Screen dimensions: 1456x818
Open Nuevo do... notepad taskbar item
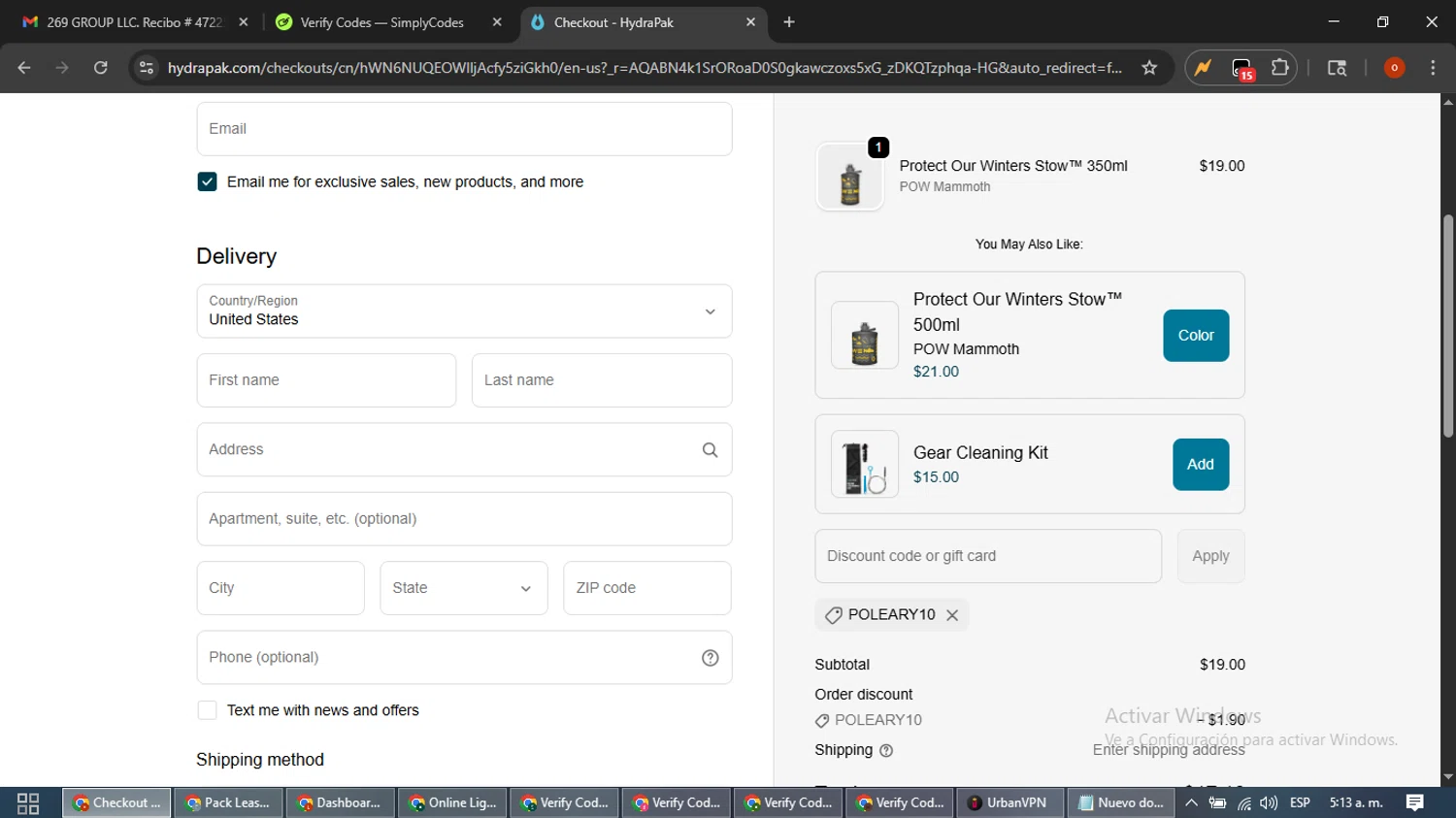point(1121,803)
